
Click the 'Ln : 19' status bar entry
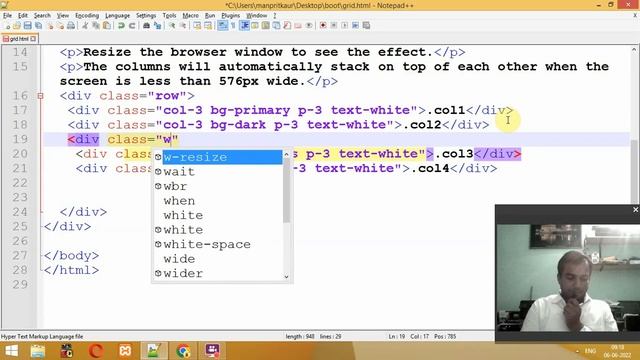pyautogui.click(x=397, y=337)
